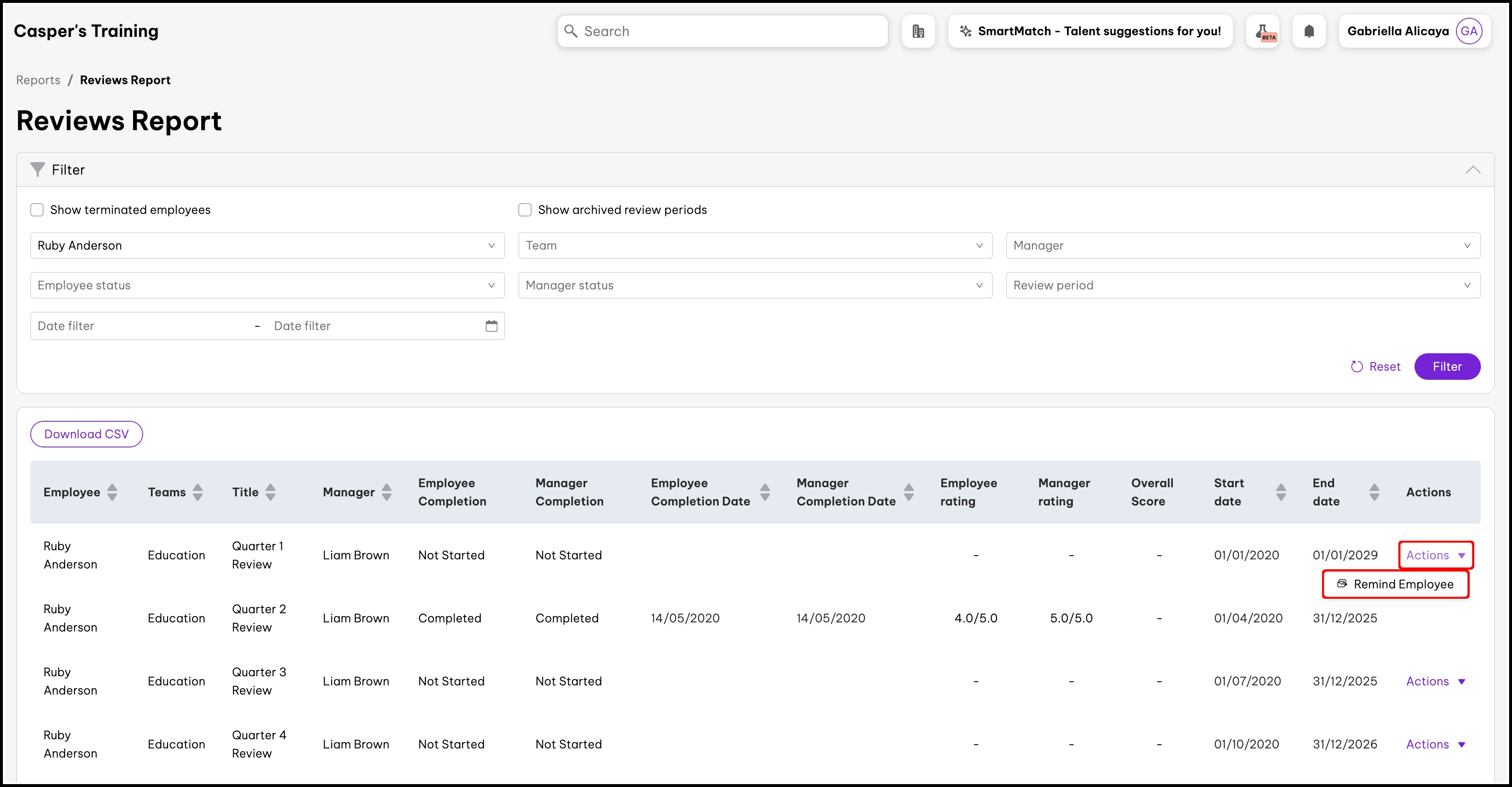Collapse the Filter panel chevron
This screenshot has width=1512, height=787.
[1473, 170]
